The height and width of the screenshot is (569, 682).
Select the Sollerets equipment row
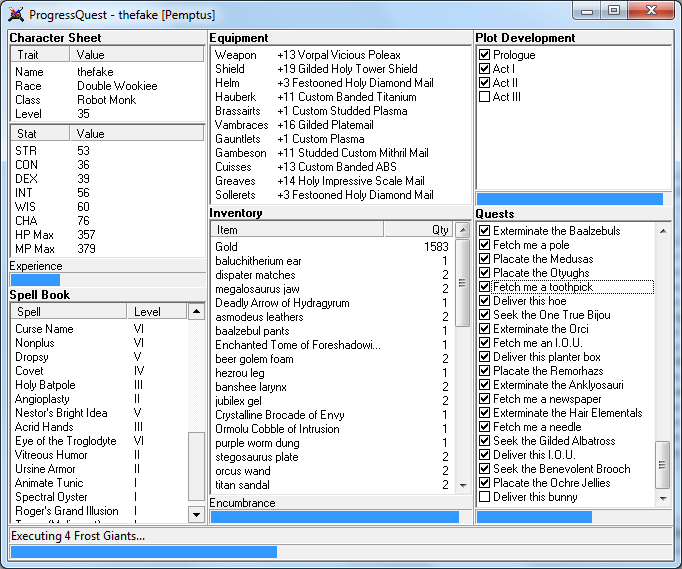[x=341, y=195]
